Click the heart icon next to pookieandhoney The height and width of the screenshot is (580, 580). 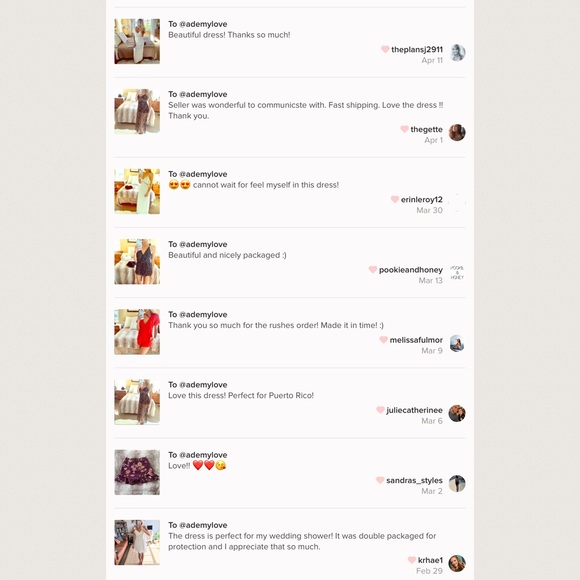coord(373,270)
